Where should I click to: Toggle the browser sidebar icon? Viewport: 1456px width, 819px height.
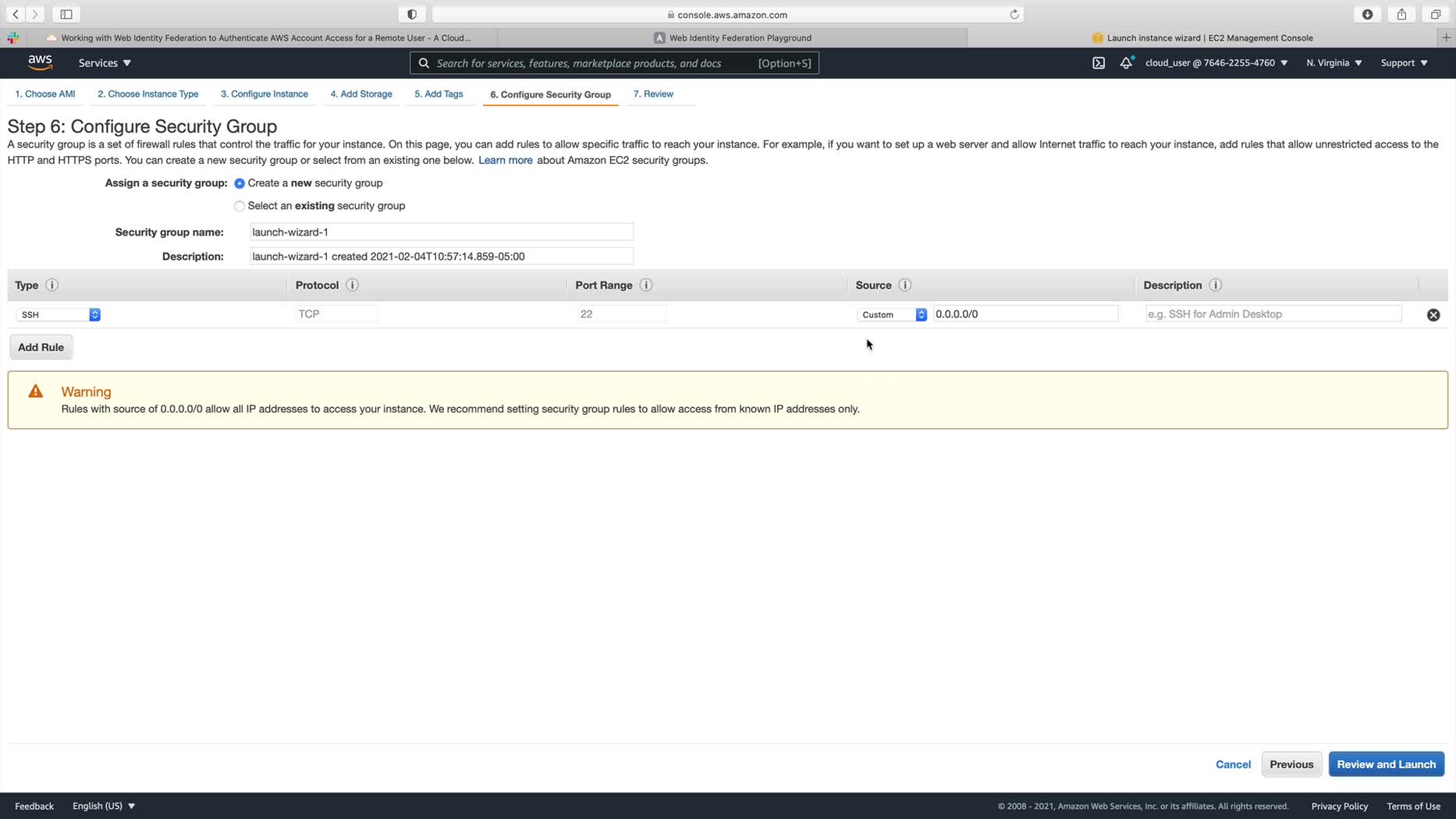point(66,14)
